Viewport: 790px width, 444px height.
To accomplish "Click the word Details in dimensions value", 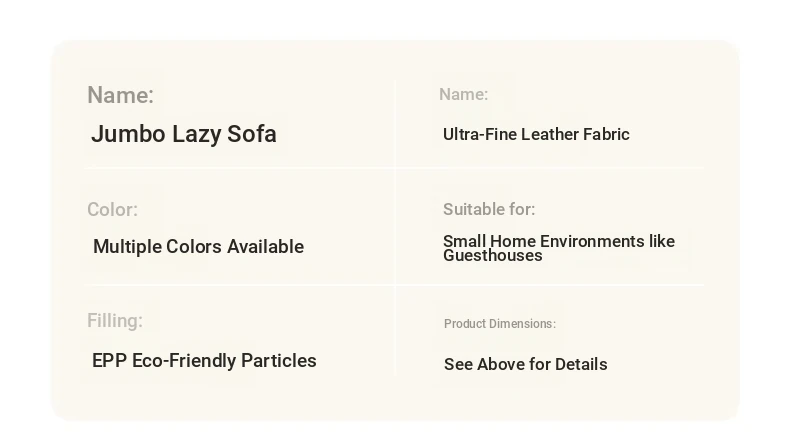I will click(581, 364).
